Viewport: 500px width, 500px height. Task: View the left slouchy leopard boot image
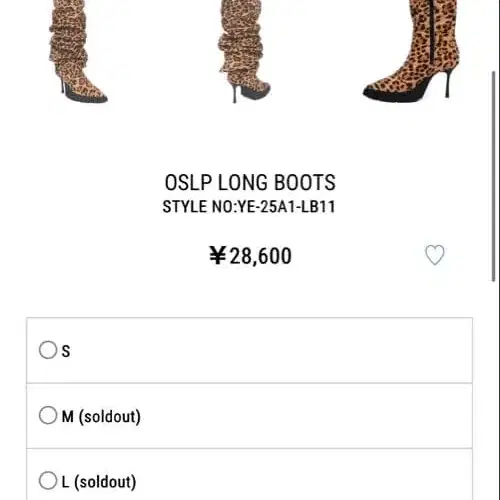point(77,51)
